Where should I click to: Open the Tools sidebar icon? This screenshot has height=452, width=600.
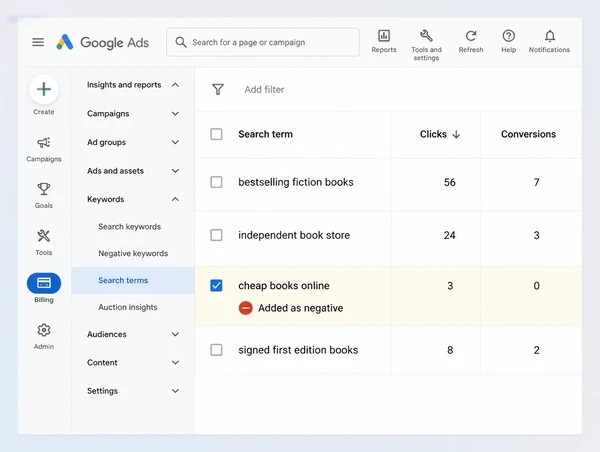pos(44,236)
